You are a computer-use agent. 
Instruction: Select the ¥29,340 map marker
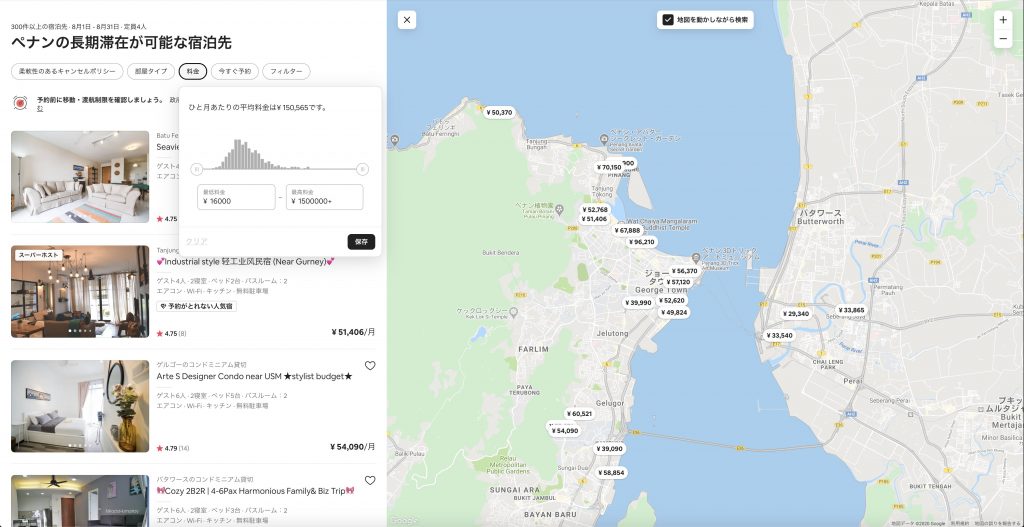[796, 313]
